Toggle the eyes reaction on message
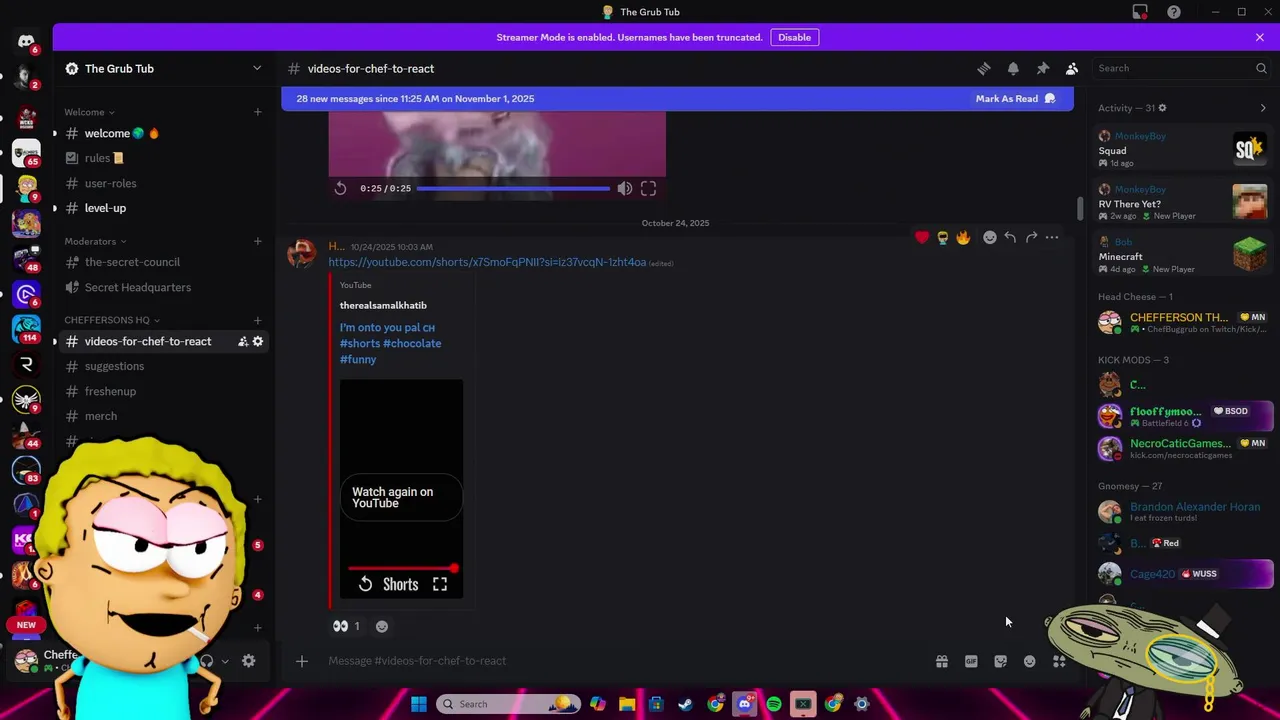 (x=346, y=626)
